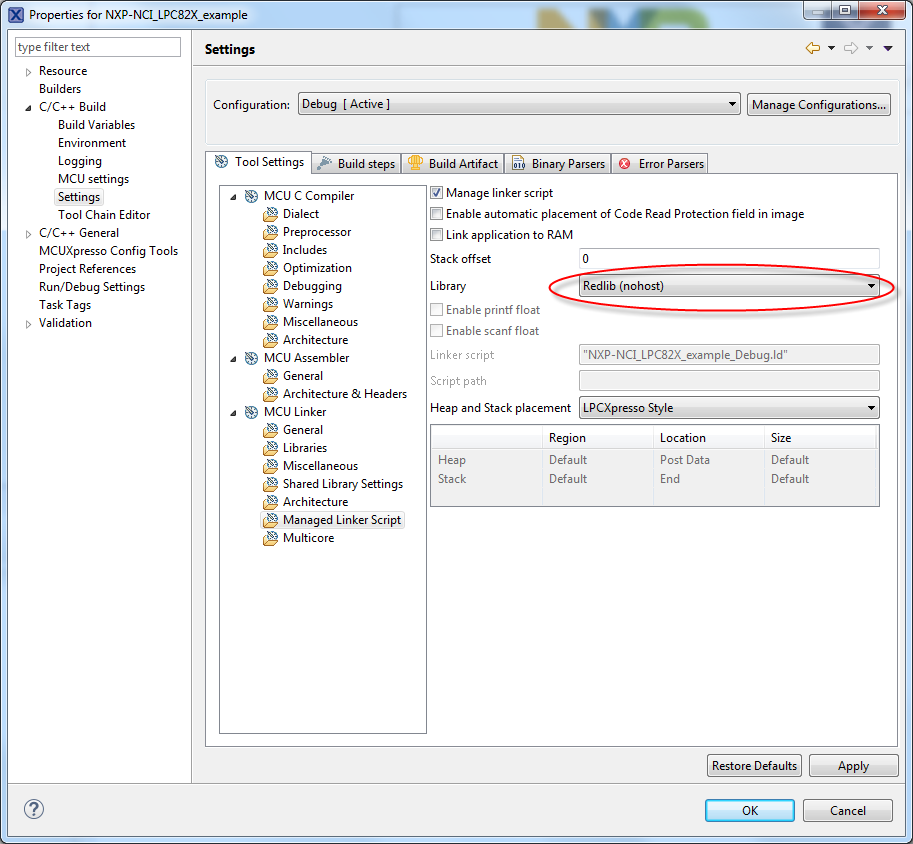Screen dimensions: 913x844
Task: Click the Stack offset input field
Action: [728, 259]
